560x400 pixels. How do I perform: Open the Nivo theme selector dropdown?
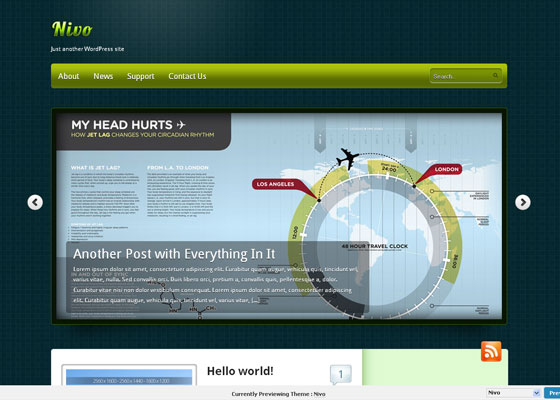click(513, 393)
